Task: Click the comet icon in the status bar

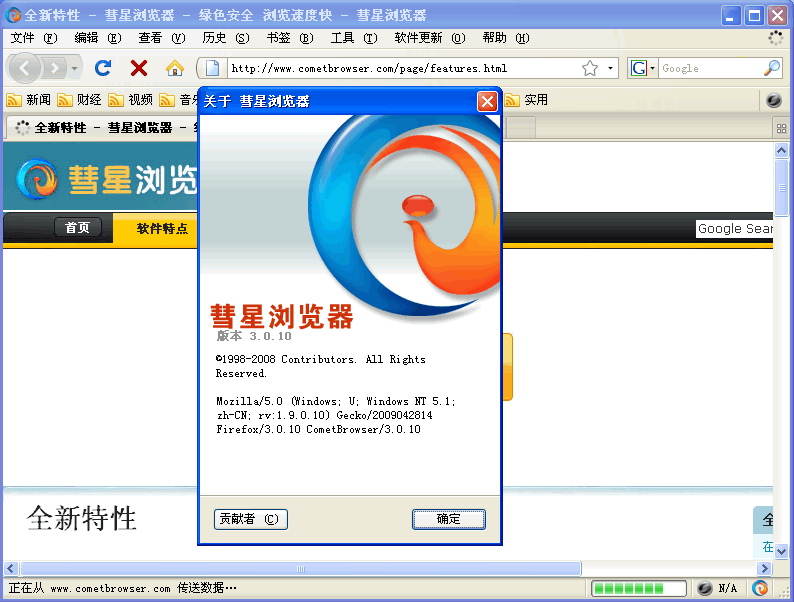Action: tap(760, 588)
